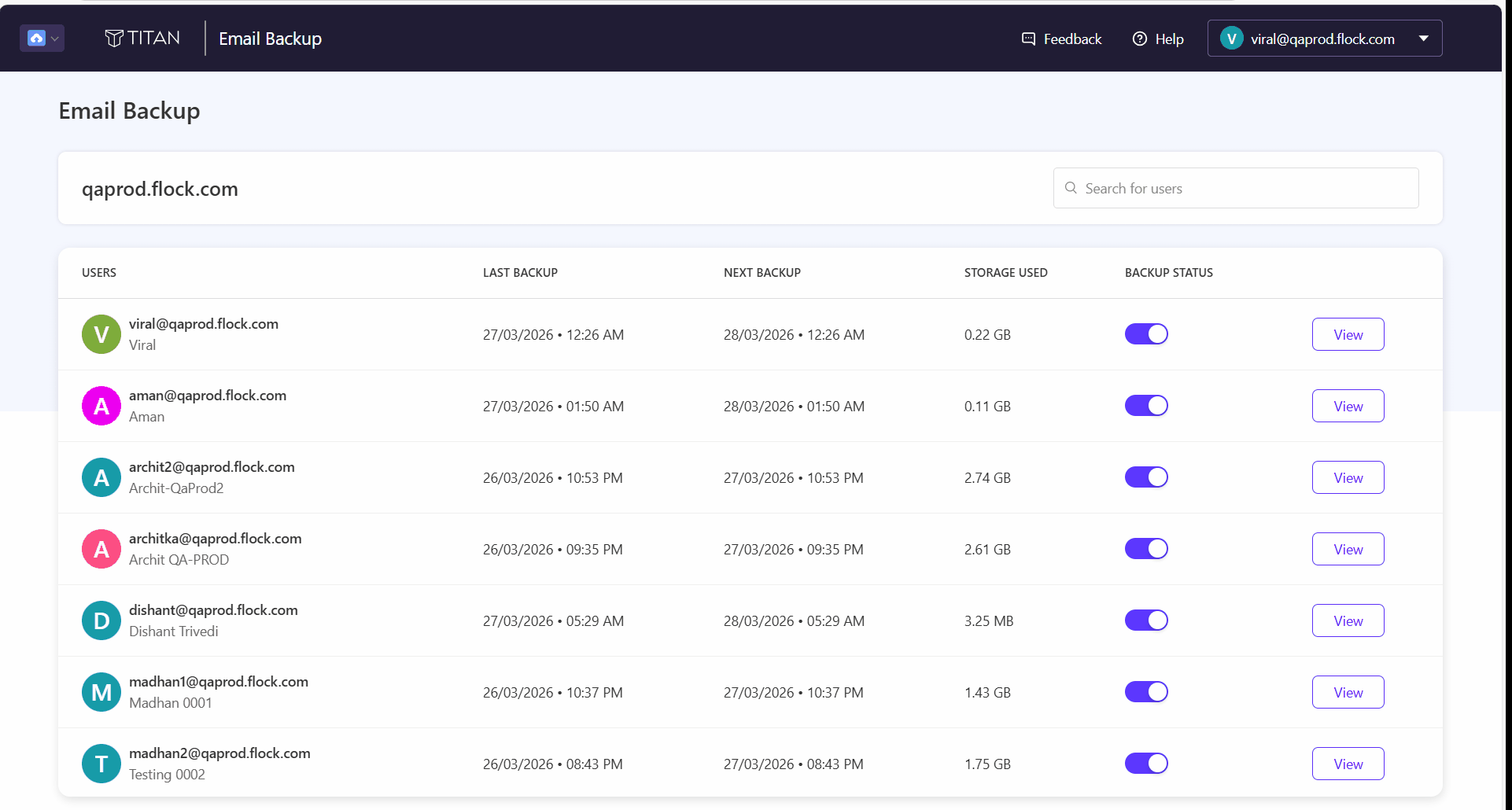This screenshot has height=810, width=1512.
Task: Turn off backup toggle for madhan2@qaprod.flock.com
Action: click(x=1146, y=764)
